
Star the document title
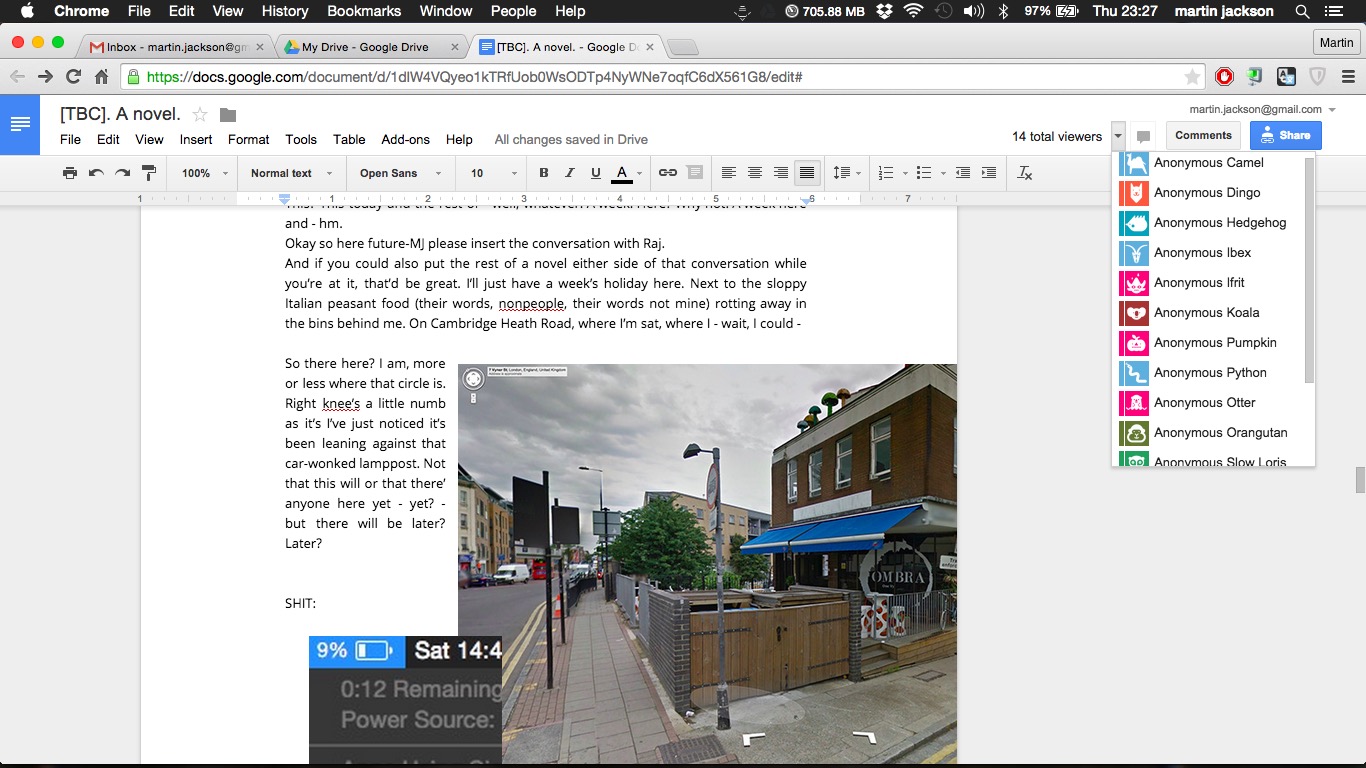pos(200,114)
